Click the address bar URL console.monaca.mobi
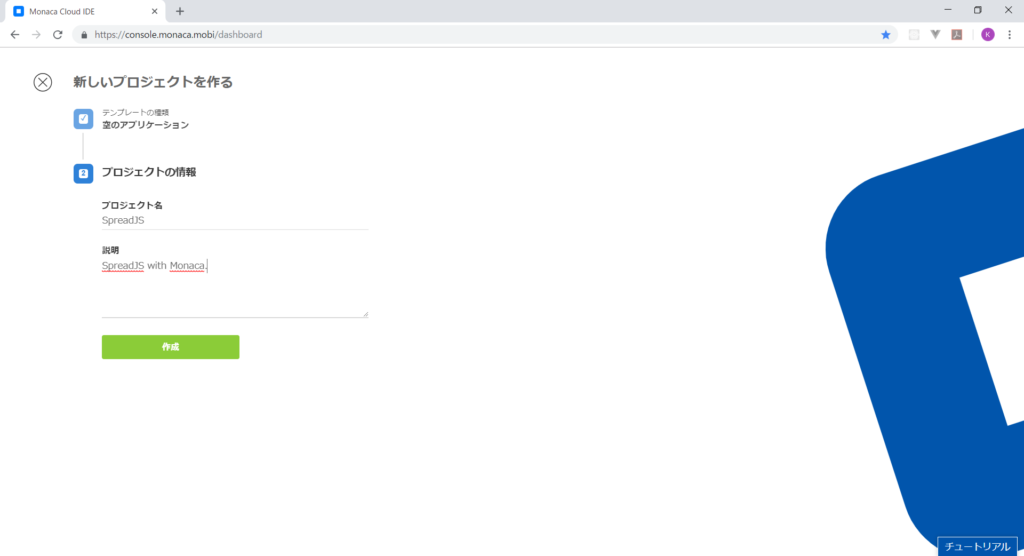 click(x=178, y=35)
